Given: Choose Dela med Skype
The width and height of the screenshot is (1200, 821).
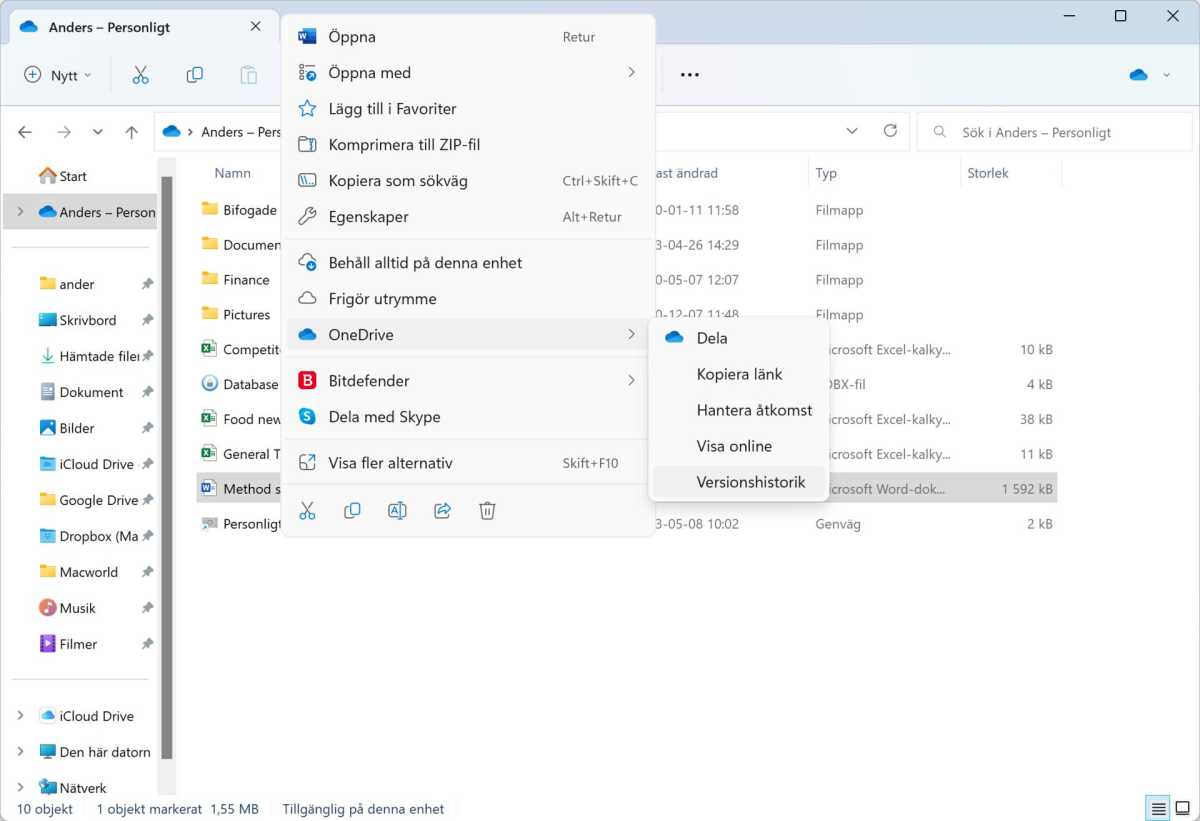Looking at the screenshot, I should [468, 417].
